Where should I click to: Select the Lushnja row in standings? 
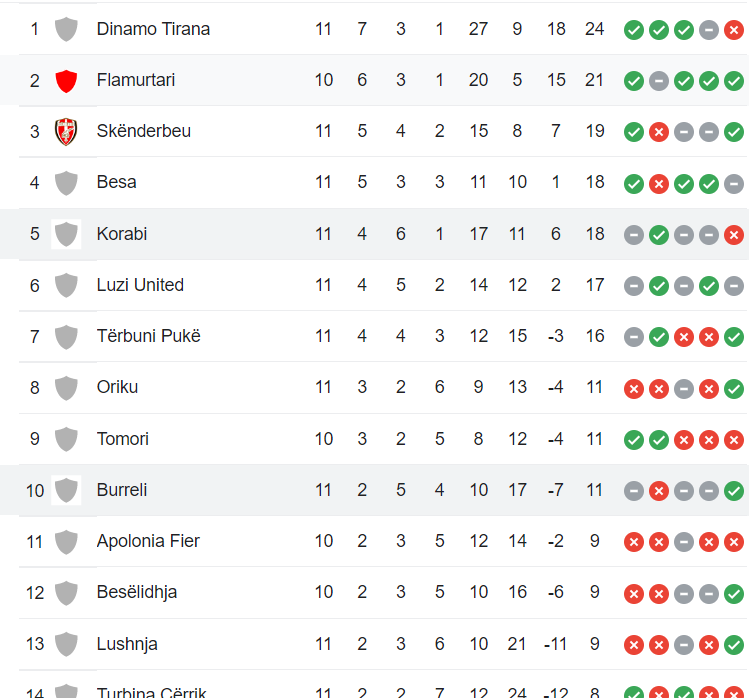pos(384,644)
